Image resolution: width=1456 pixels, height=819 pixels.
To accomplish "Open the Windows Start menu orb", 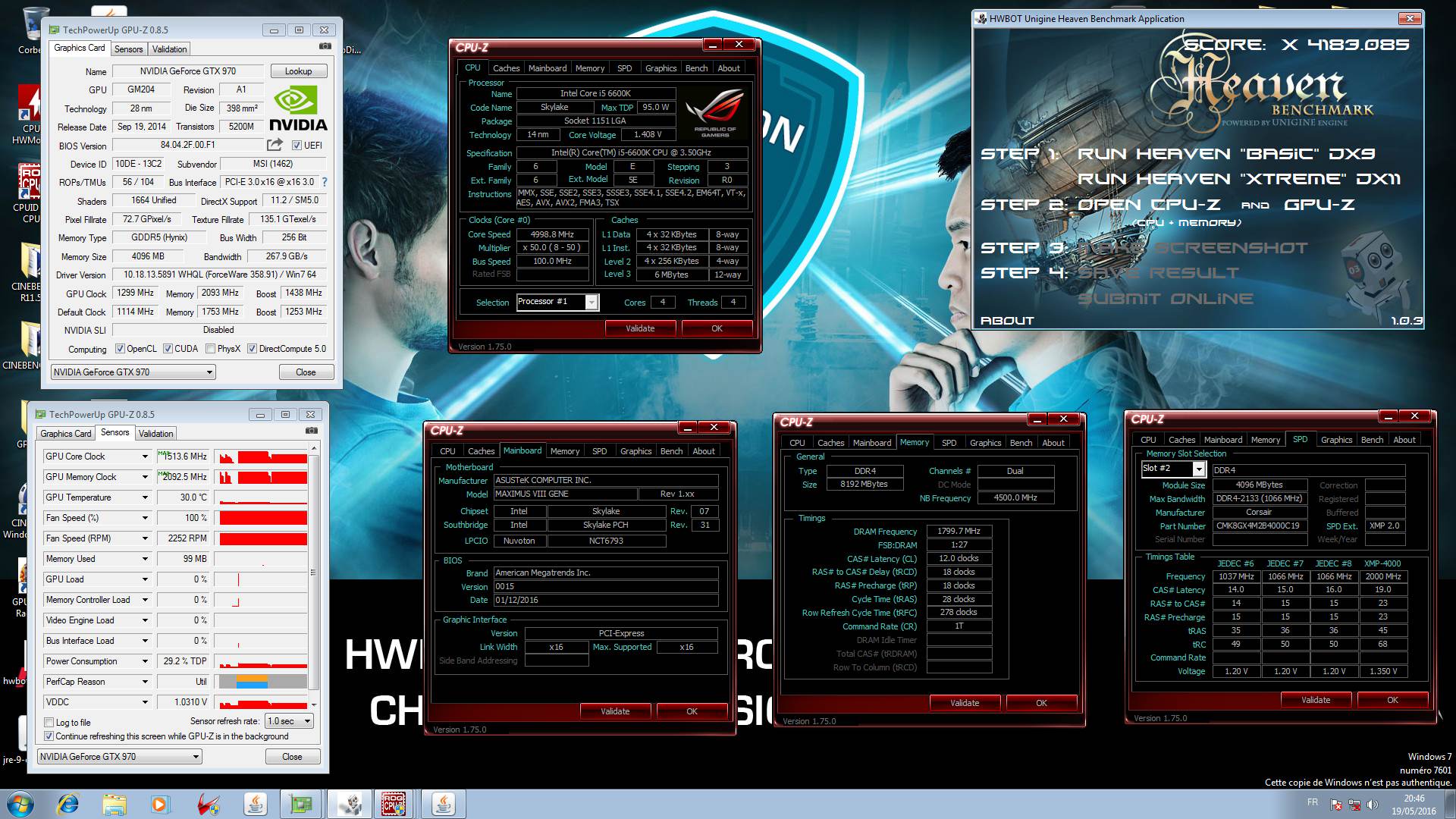I will pyautogui.click(x=20, y=804).
